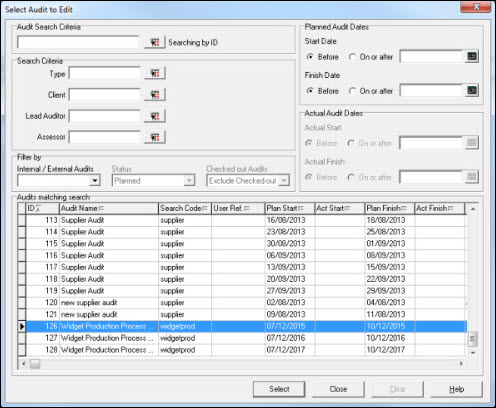This screenshot has height=408, width=496.
Task: Select Finish Date 'On or after' radio button
Action: click(352, 91)
